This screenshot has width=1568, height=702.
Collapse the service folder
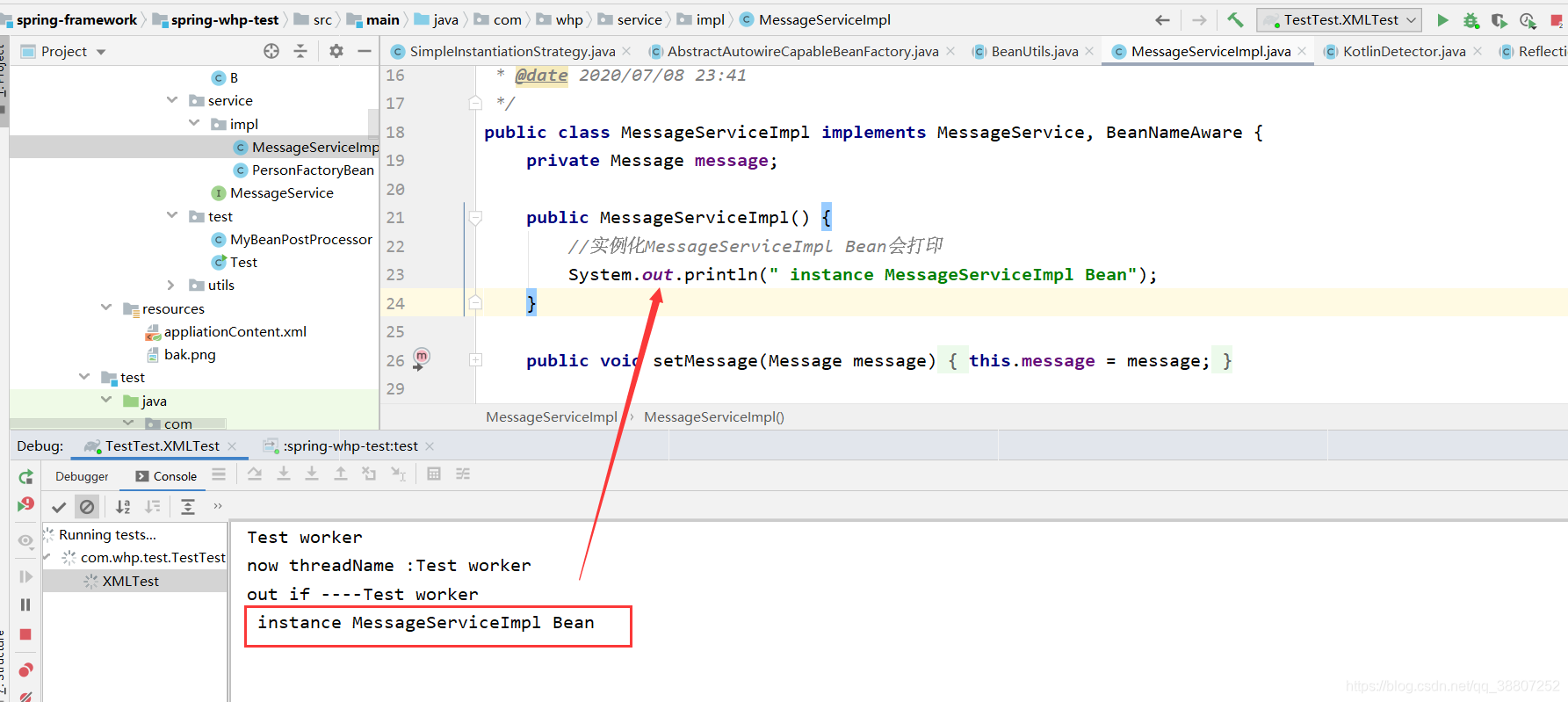[172, 100]
